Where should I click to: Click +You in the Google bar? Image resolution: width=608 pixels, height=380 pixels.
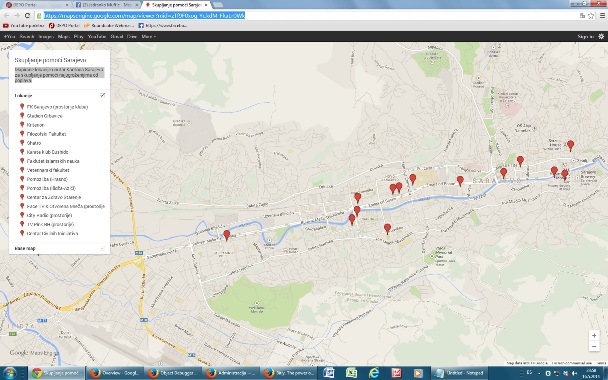pyautogui.click(x=9, y=36)
